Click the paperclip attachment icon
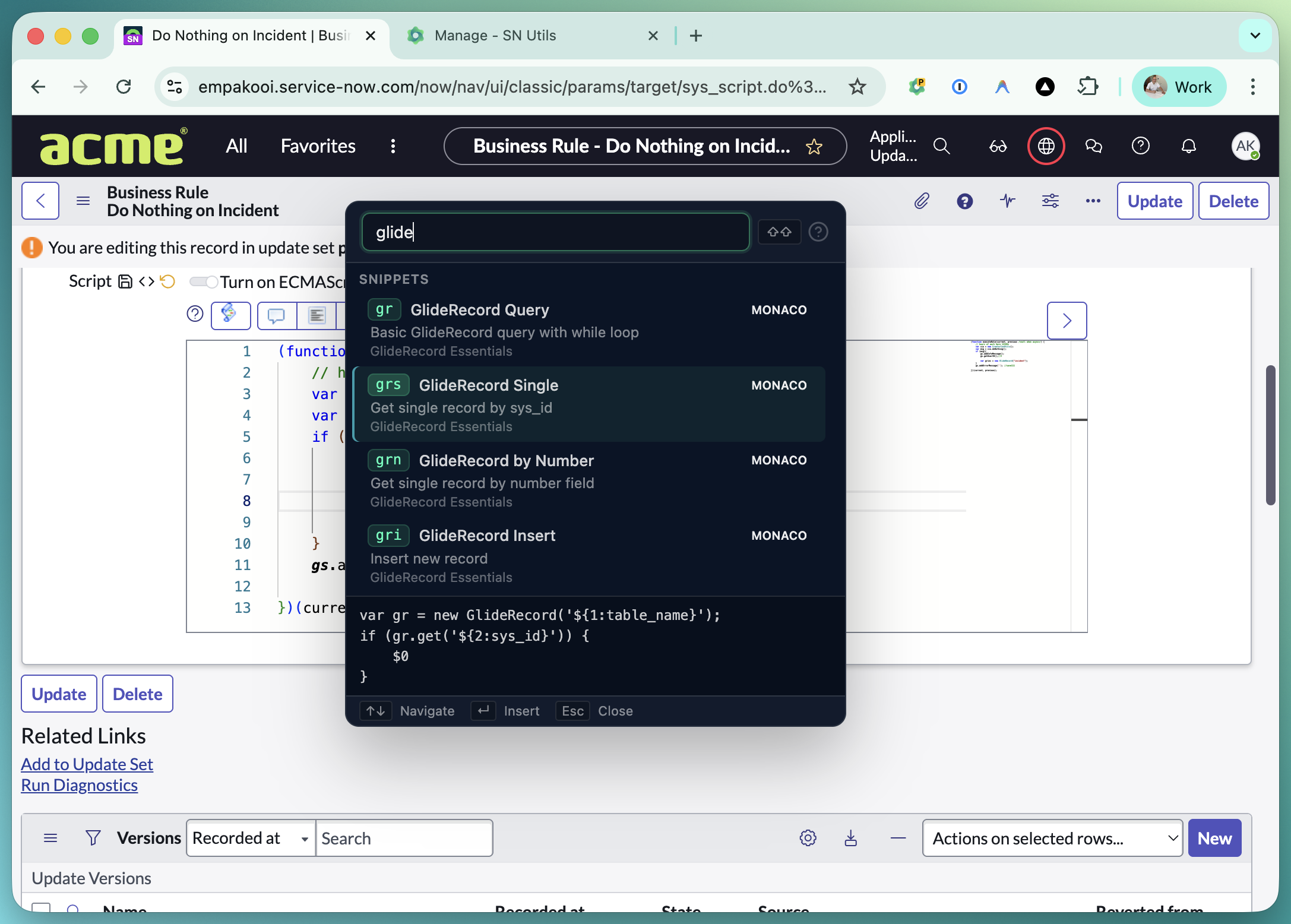 click(x=922, y=201)
